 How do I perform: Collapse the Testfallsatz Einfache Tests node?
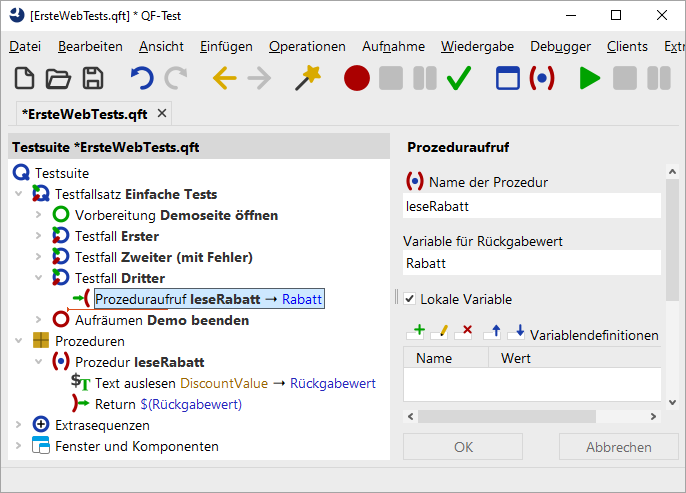(x=18, y=193)
